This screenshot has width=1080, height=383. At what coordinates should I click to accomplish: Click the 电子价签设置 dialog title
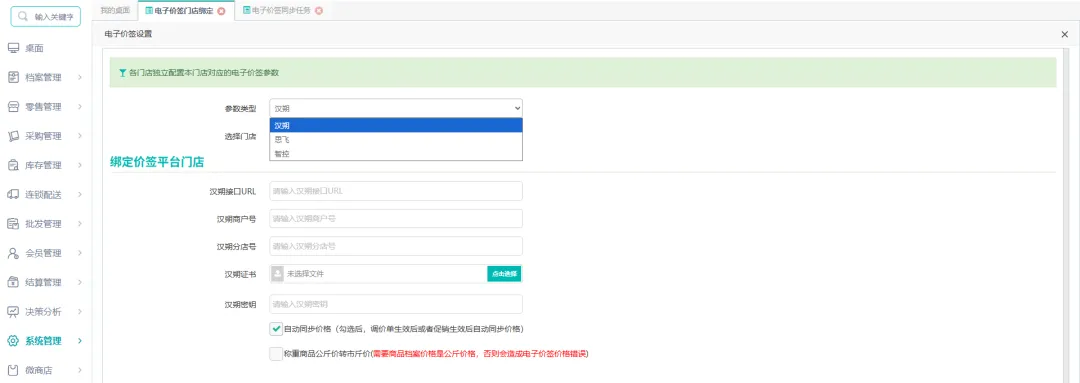(x=128, y=34)
